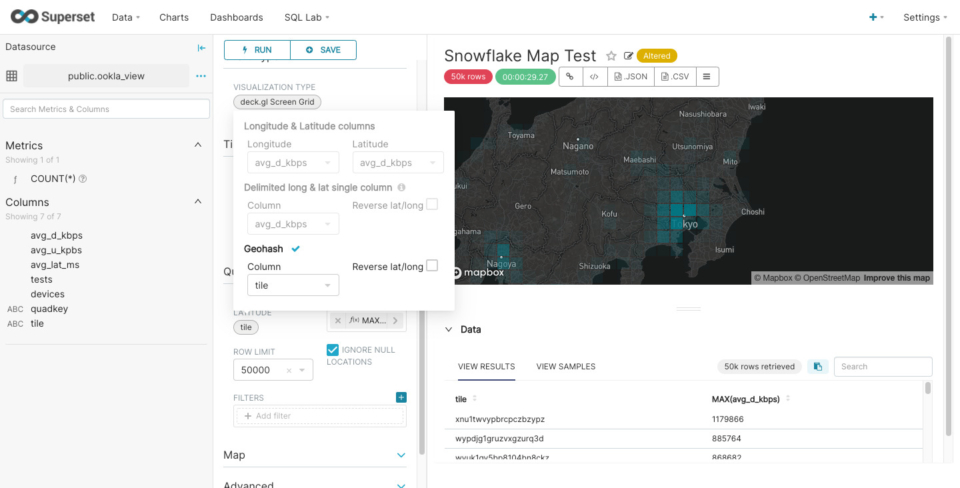Open the plus new-item menu

click(876, 17)
